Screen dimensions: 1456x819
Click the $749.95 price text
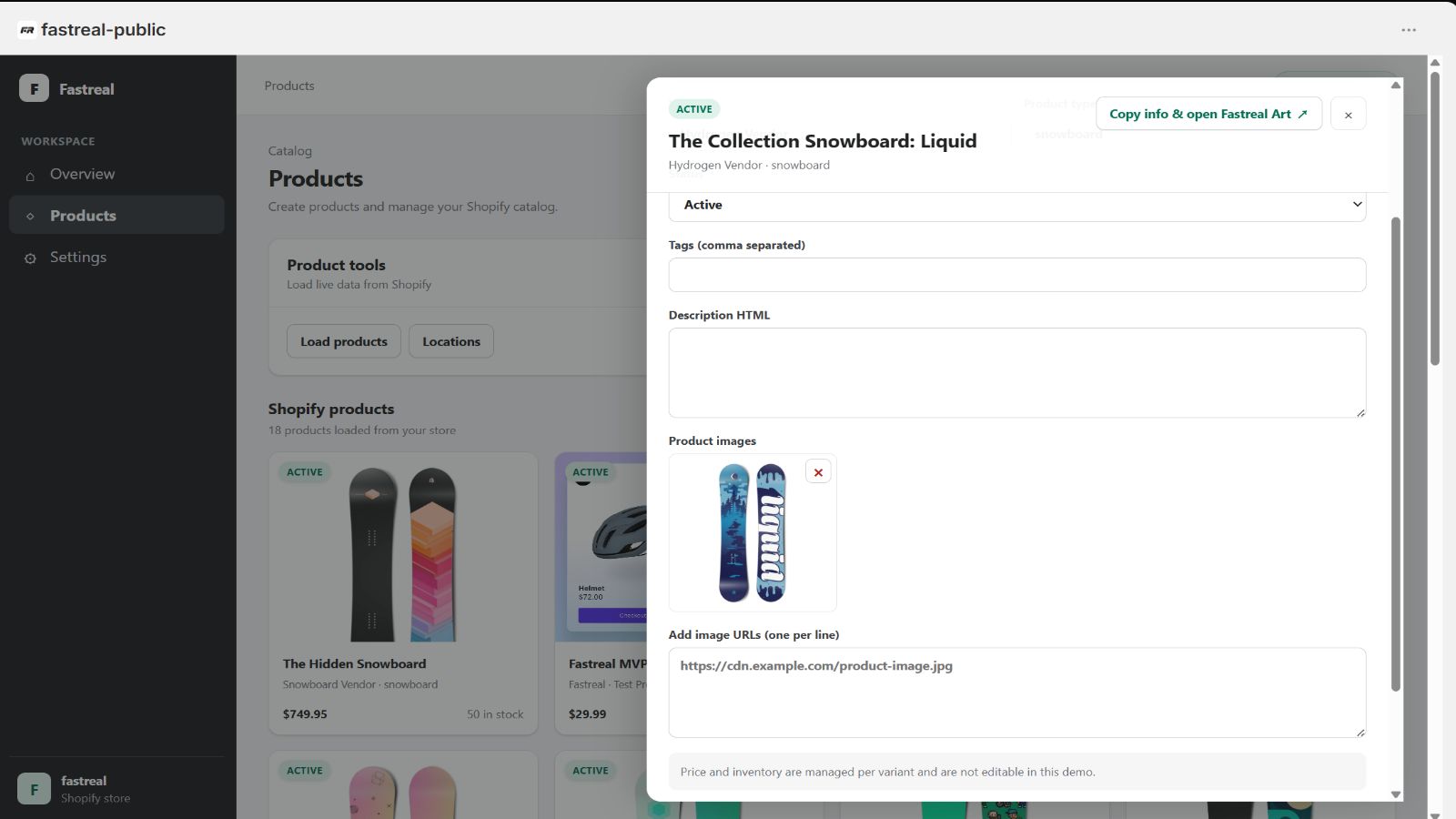tap(305, 714)
